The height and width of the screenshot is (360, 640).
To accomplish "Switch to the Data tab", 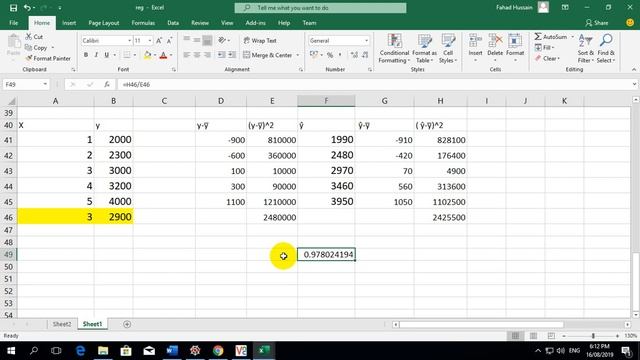I will coord(173,23).
